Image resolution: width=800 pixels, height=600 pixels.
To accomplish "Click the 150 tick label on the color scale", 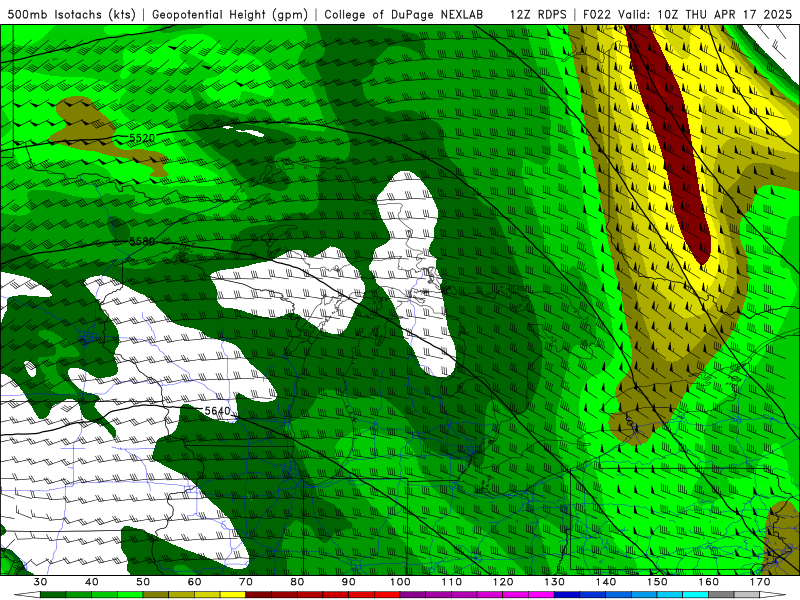I will 657,582.
